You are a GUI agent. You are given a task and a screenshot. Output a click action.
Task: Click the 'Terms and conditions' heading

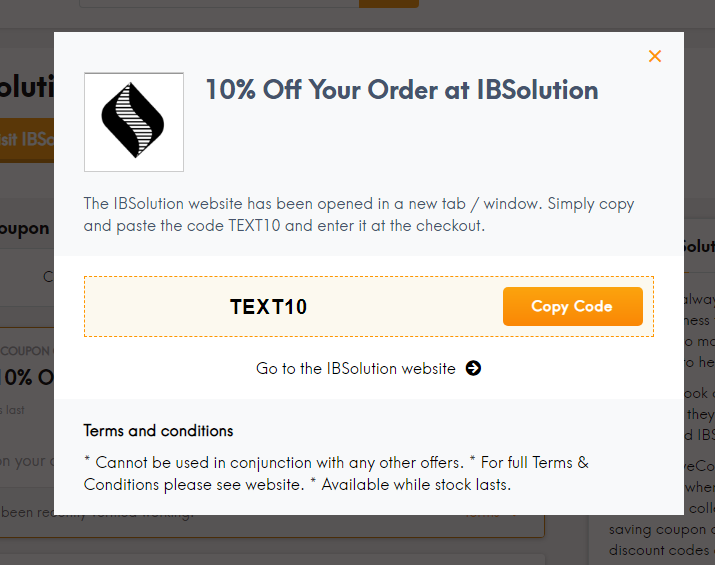coord(158,431)
